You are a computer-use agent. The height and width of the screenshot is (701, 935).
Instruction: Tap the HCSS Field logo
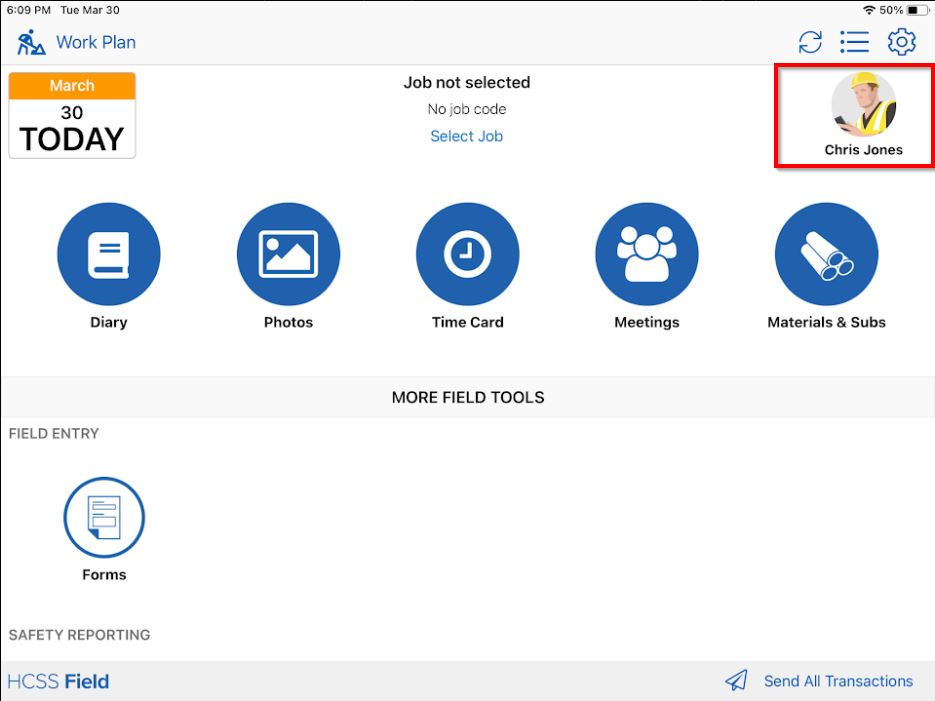58,682
